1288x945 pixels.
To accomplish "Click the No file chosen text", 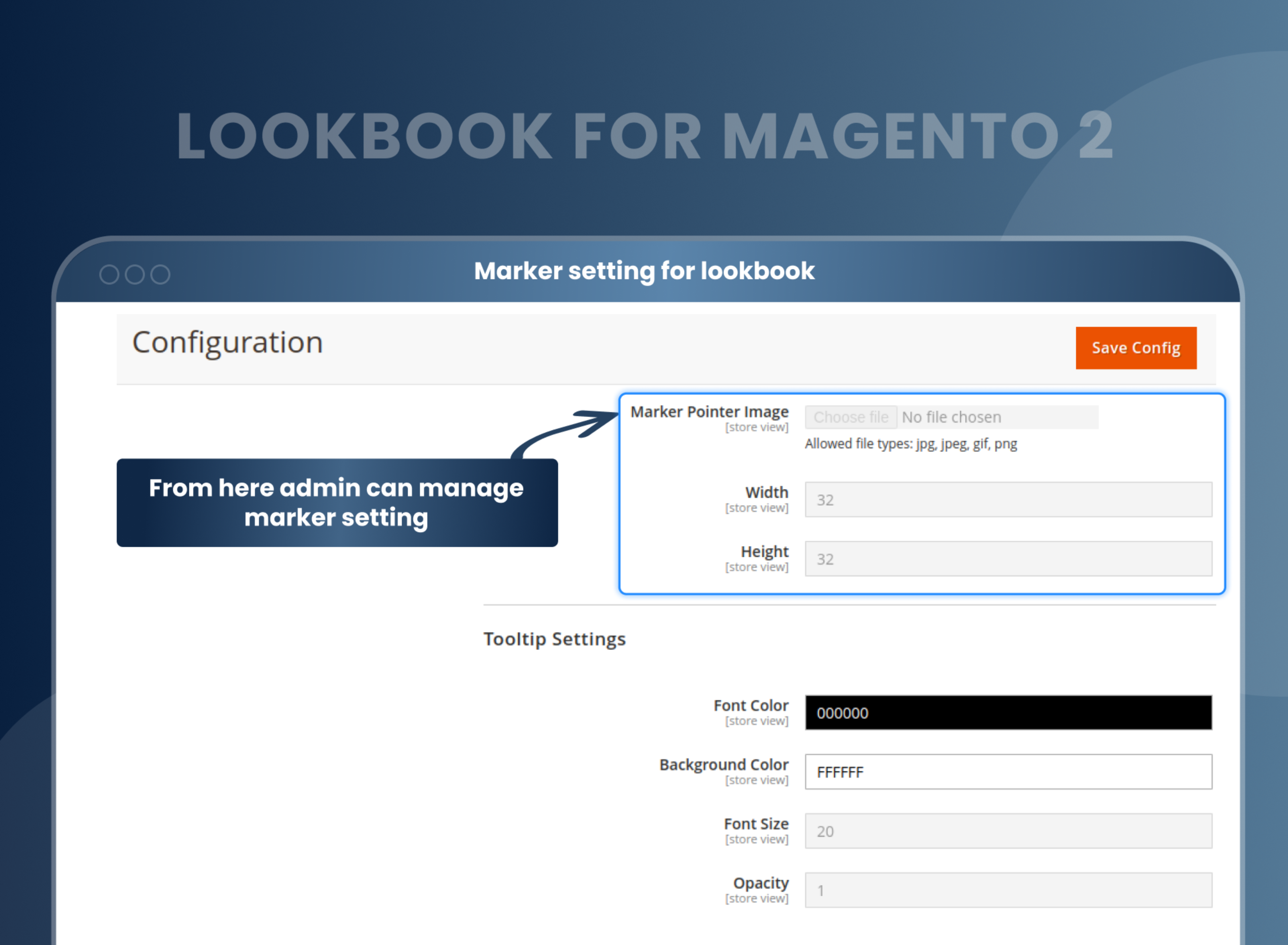I will tap(951, 417).
